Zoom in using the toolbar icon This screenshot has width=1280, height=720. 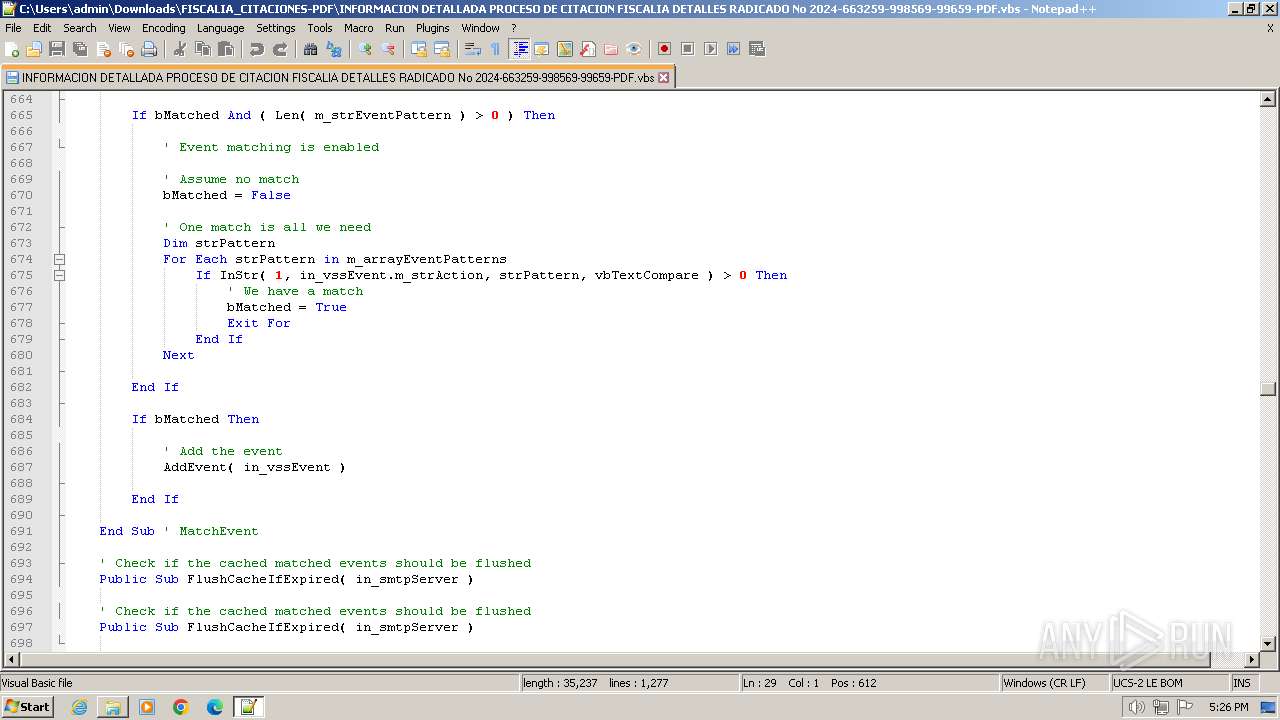point(365,49)
